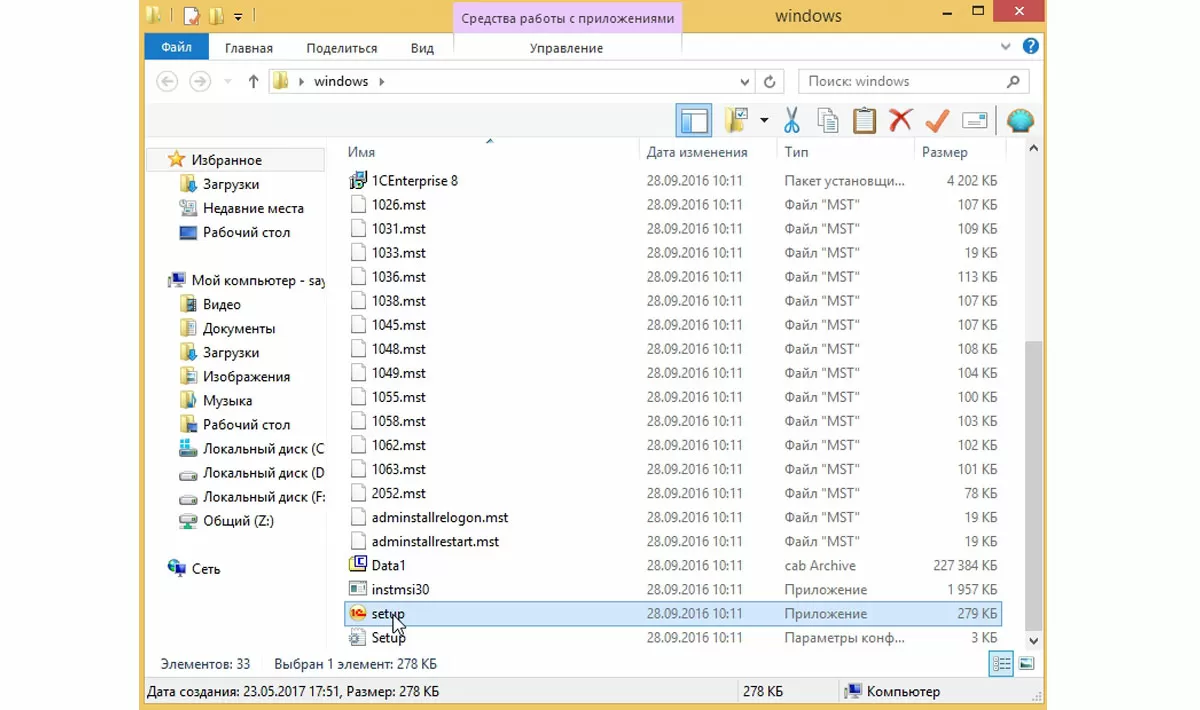Screen dimensions: 1200x710
Task: Click the Rename toolbar icon
Action: (975, 121)
